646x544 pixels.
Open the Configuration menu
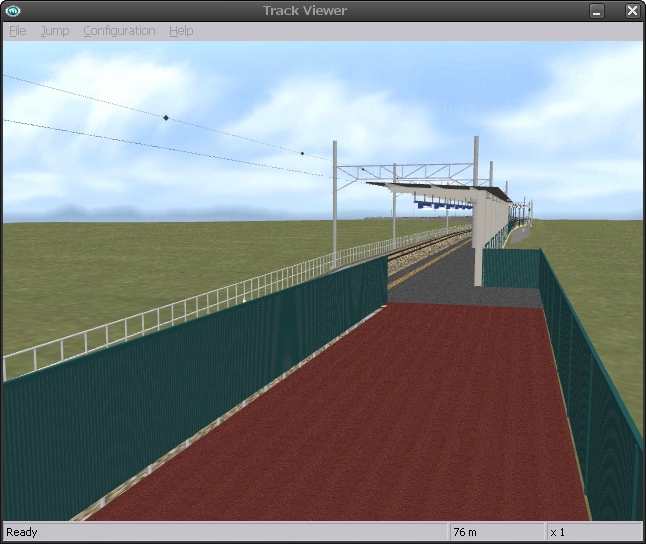coord(119,31)
